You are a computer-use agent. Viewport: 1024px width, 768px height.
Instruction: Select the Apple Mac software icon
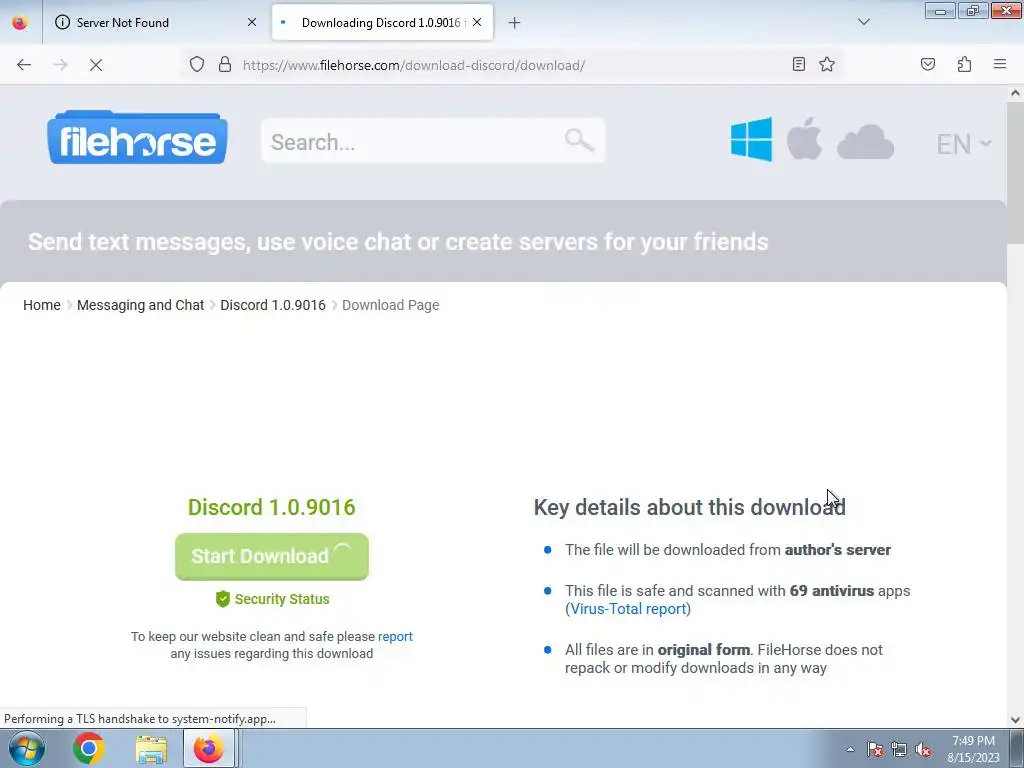(x=804, y=138)
